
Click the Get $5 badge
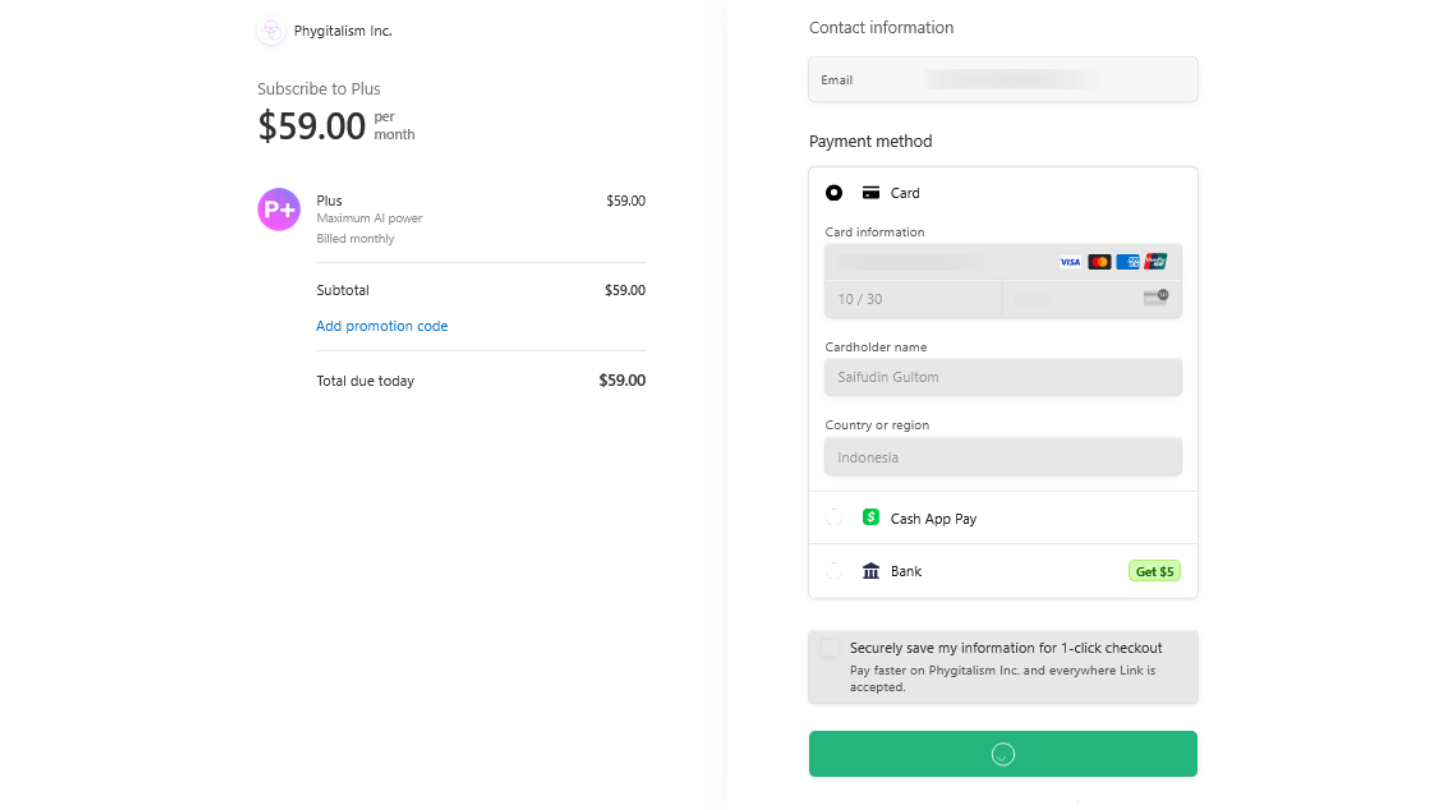pos(1154,571)
